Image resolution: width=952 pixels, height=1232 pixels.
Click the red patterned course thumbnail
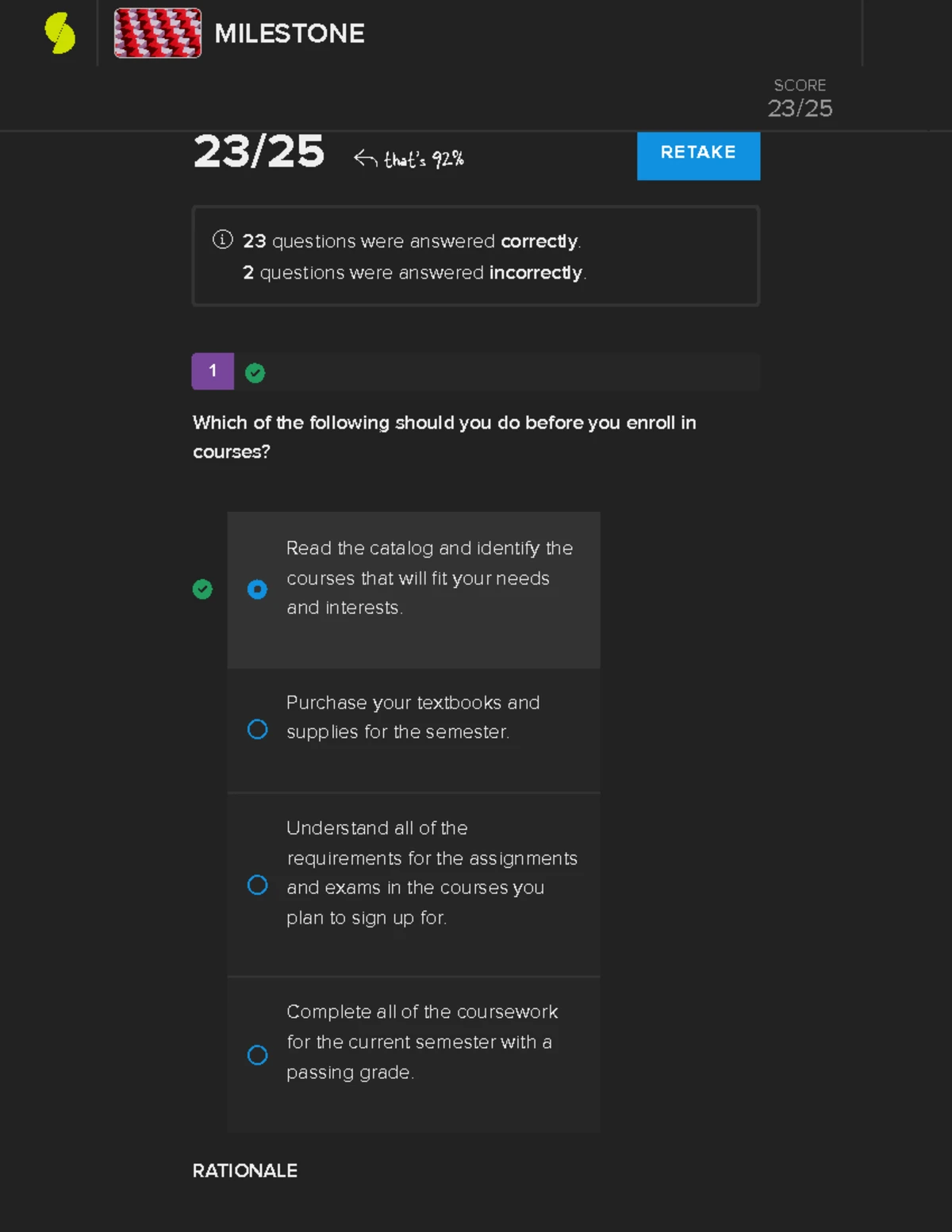click(x=157, y=33)
